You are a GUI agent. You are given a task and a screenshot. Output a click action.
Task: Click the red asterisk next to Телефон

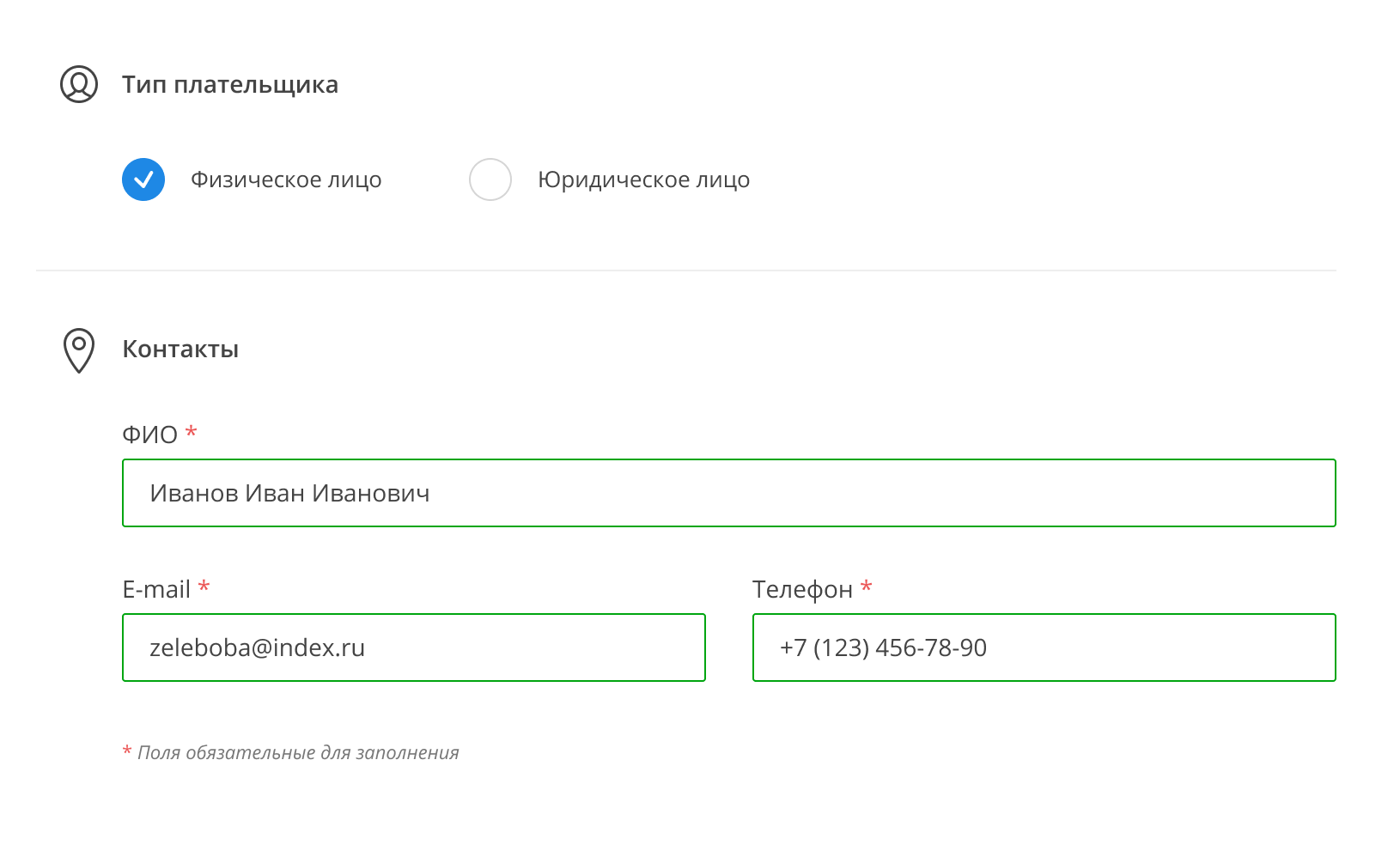tap(867, 586)
